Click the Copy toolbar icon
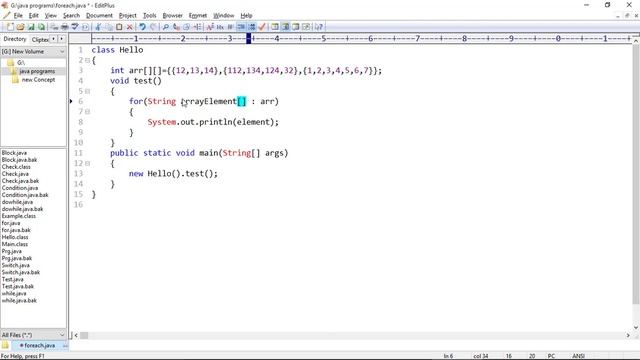Image resolution: width=640 pixels, height=360 pixels. tap(109, 27)
